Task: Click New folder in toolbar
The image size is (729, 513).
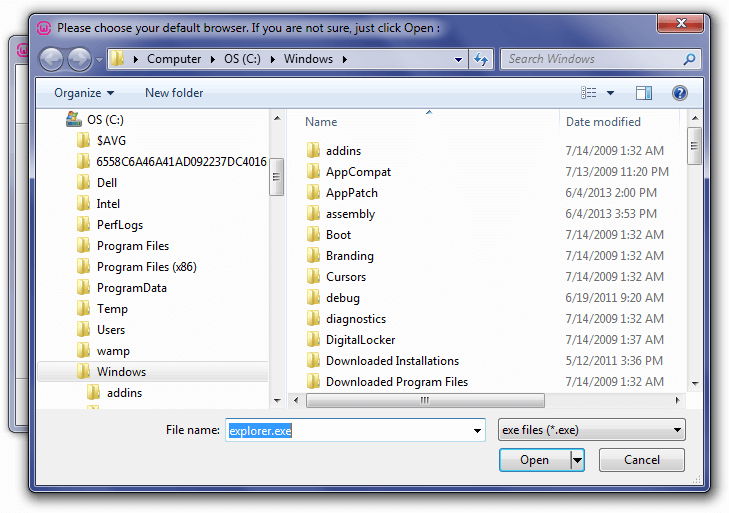Action: [174, 93]
